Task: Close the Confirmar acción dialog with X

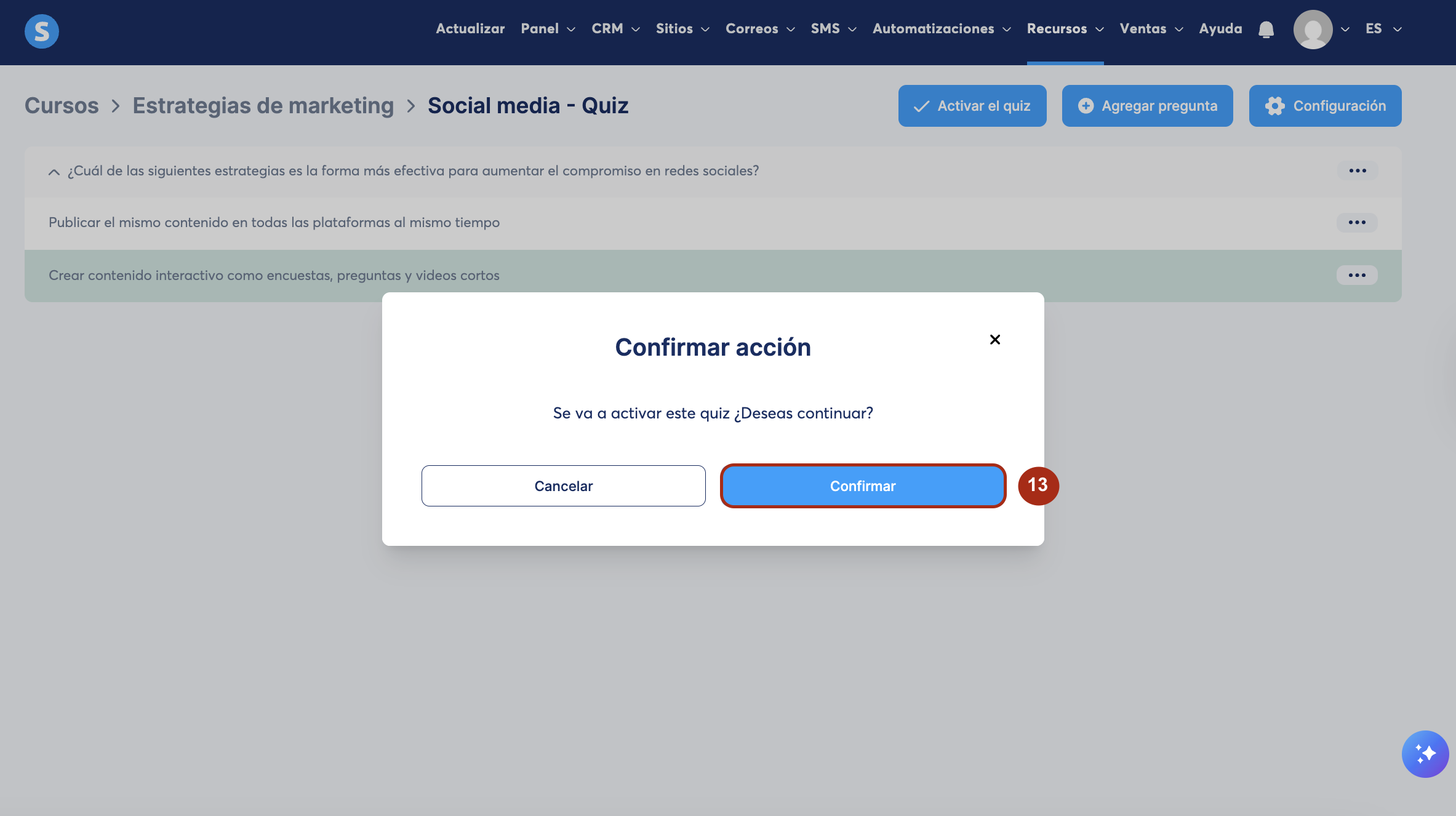Action: click(994, 340)
